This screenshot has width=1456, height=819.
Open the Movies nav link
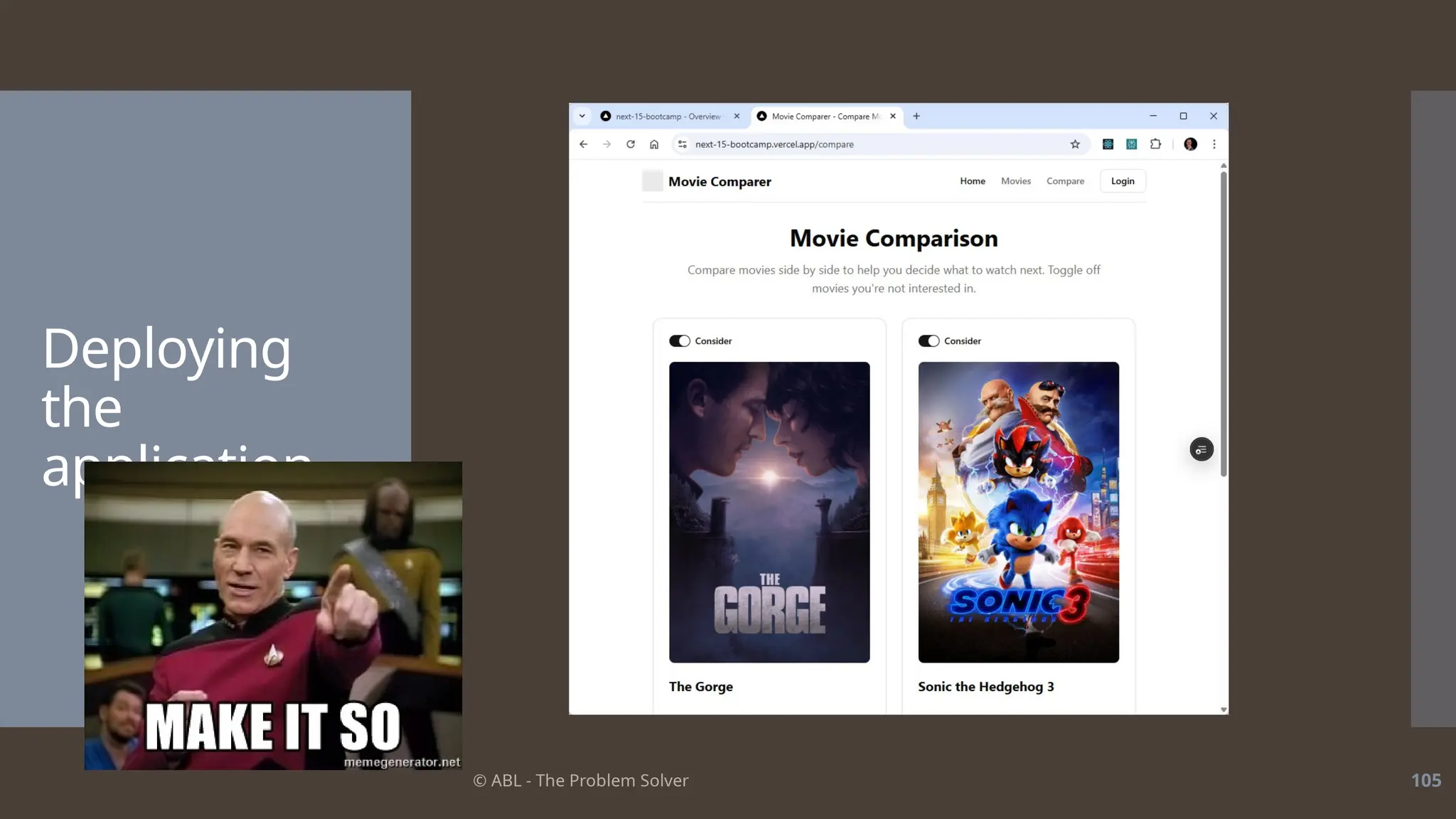point(1015,181)
